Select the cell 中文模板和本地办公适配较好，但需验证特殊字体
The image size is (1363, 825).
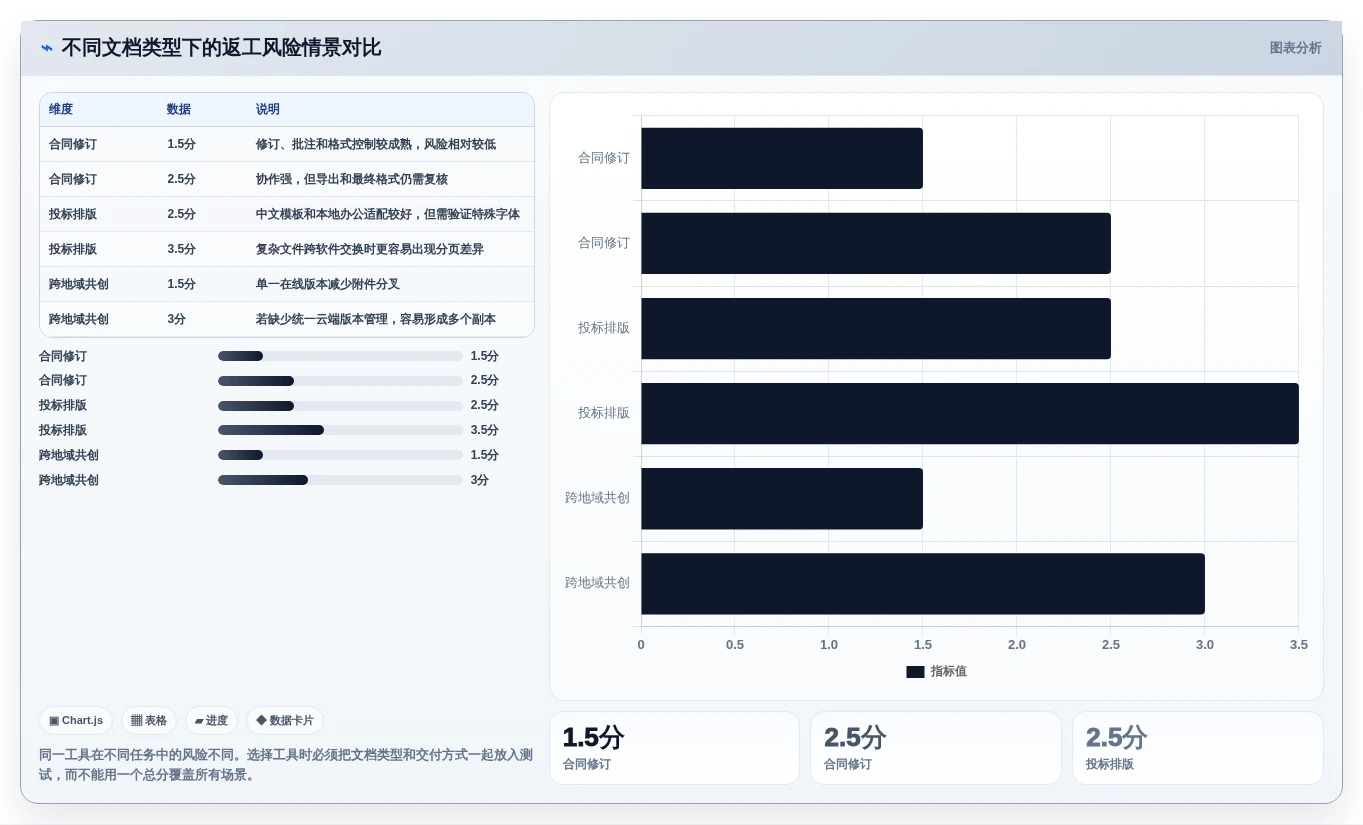(388, 214)
